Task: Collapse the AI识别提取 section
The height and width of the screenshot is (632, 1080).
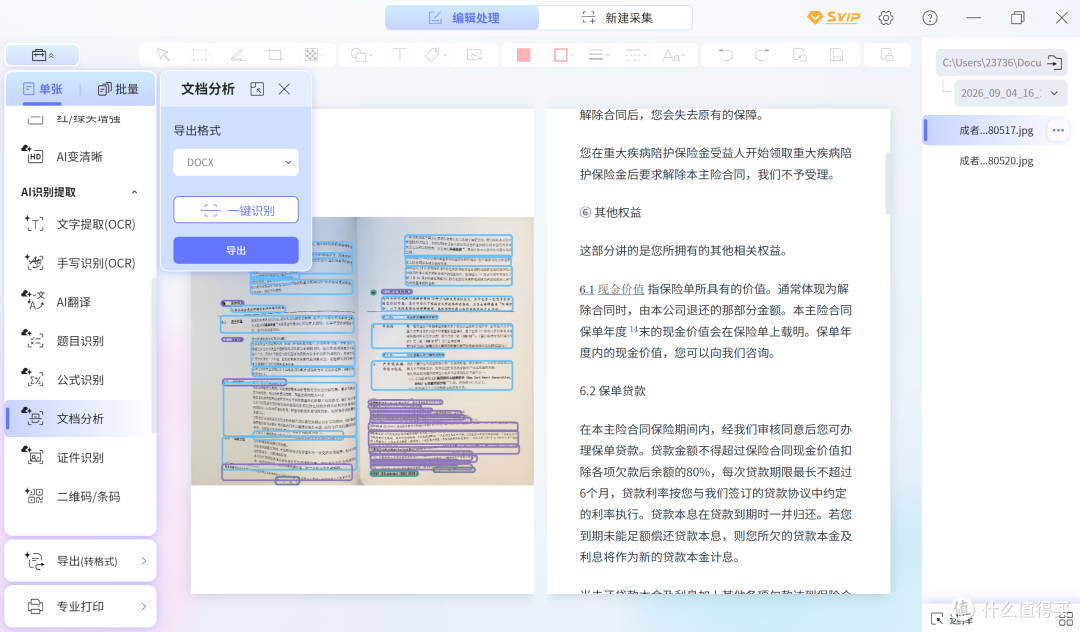Action: click(x=134, y=192)
